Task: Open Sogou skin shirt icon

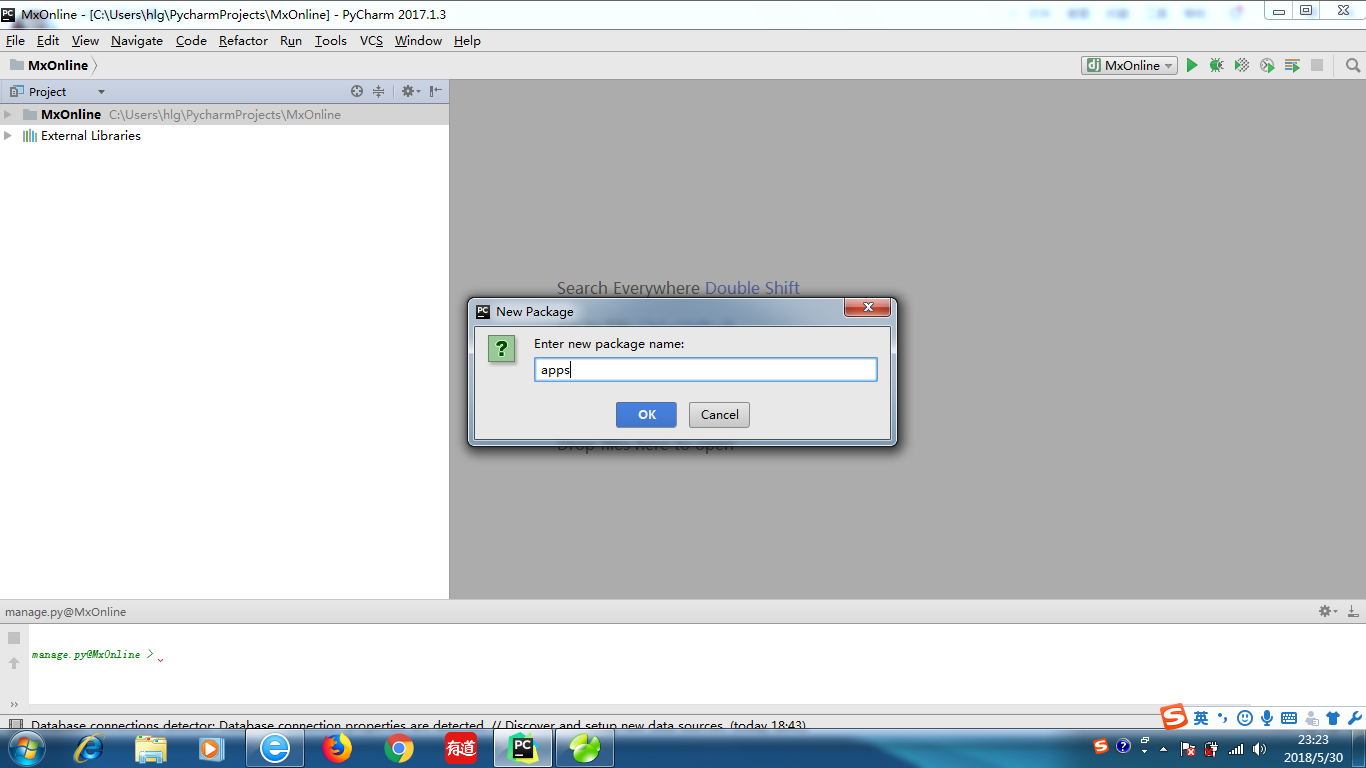Action: pyautogui.click(x=1333, y=718)
